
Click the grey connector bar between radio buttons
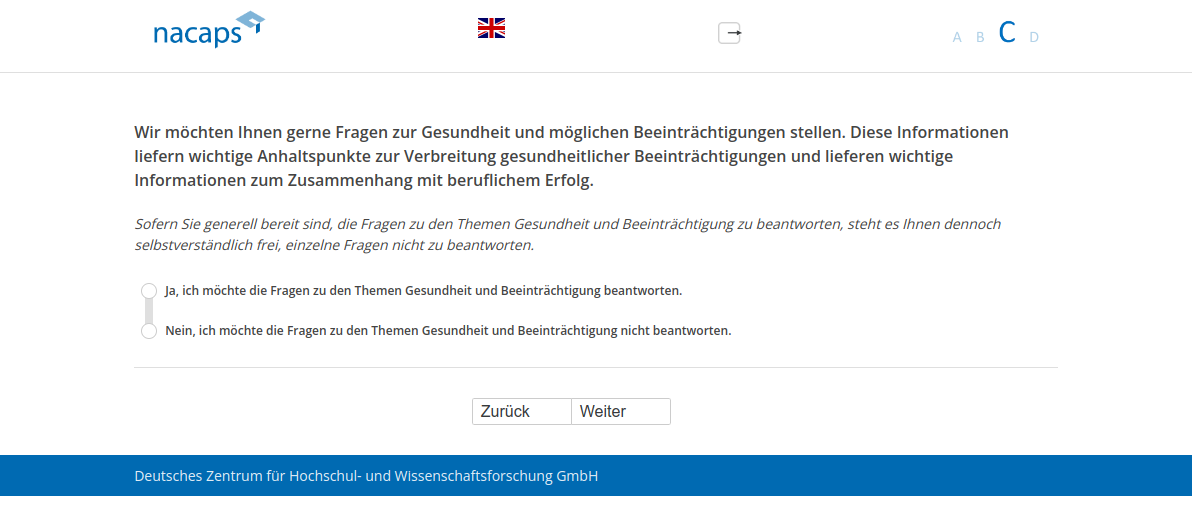click(149, 311)
